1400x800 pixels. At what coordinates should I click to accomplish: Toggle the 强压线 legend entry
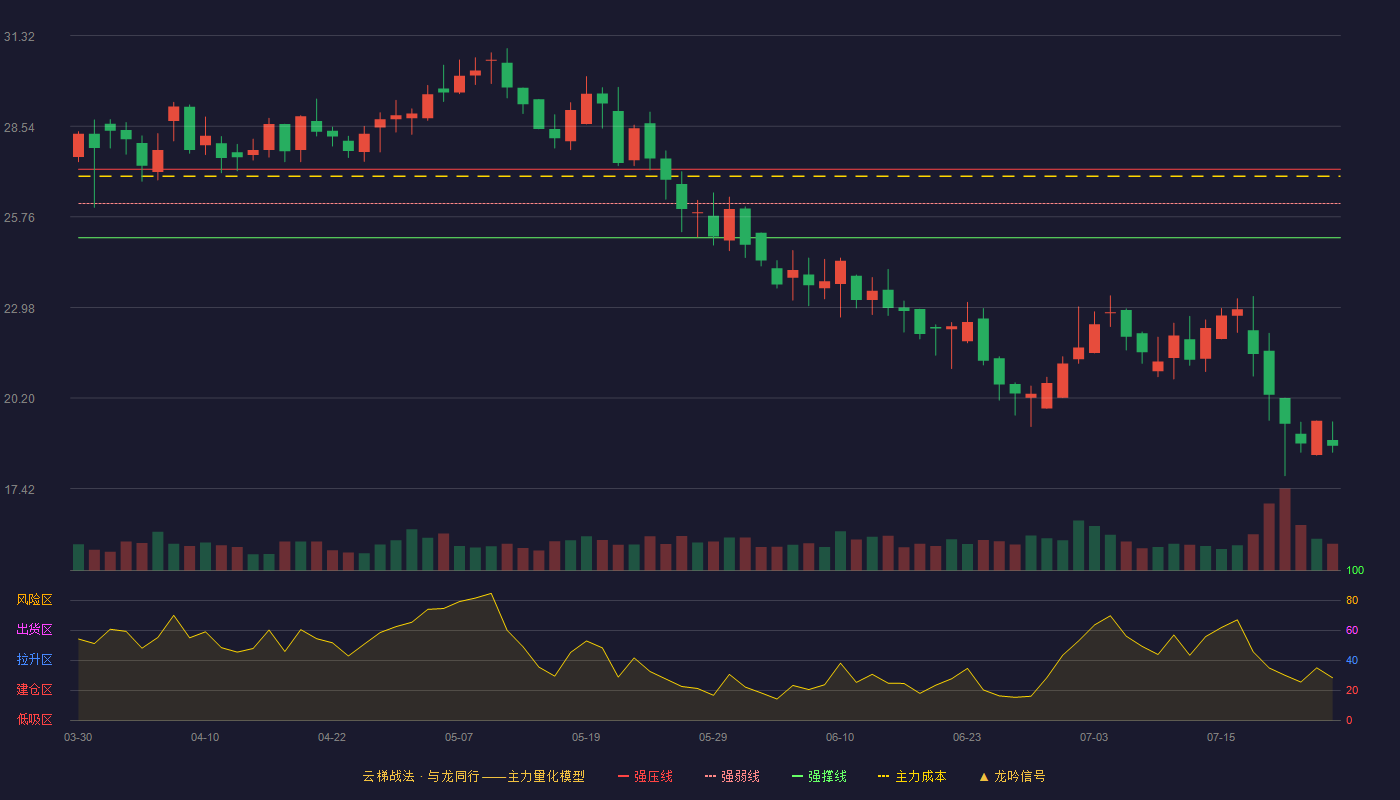pyautogui.click(x=645, y=776)
